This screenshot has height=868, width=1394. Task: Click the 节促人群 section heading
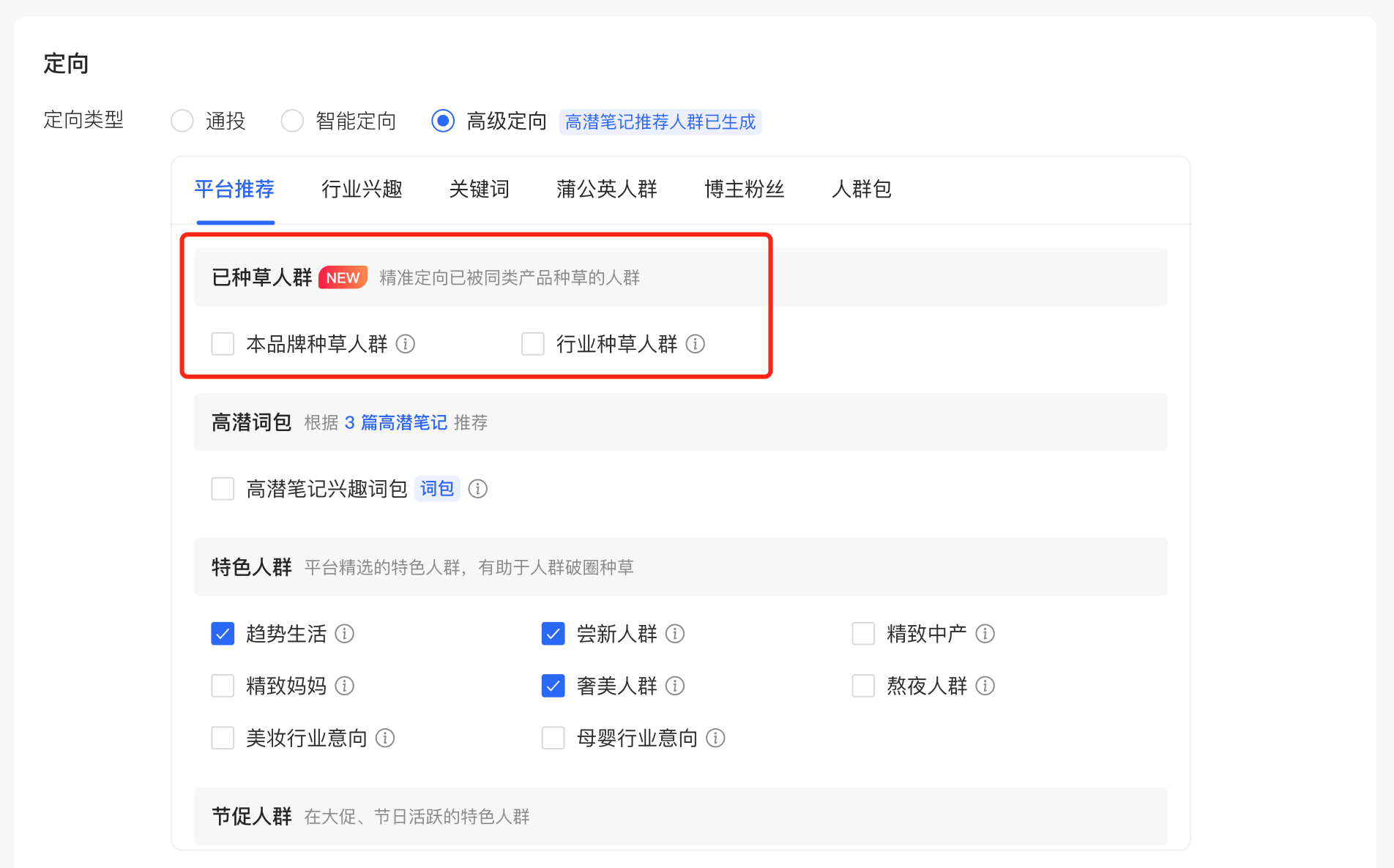pos(252,817)
